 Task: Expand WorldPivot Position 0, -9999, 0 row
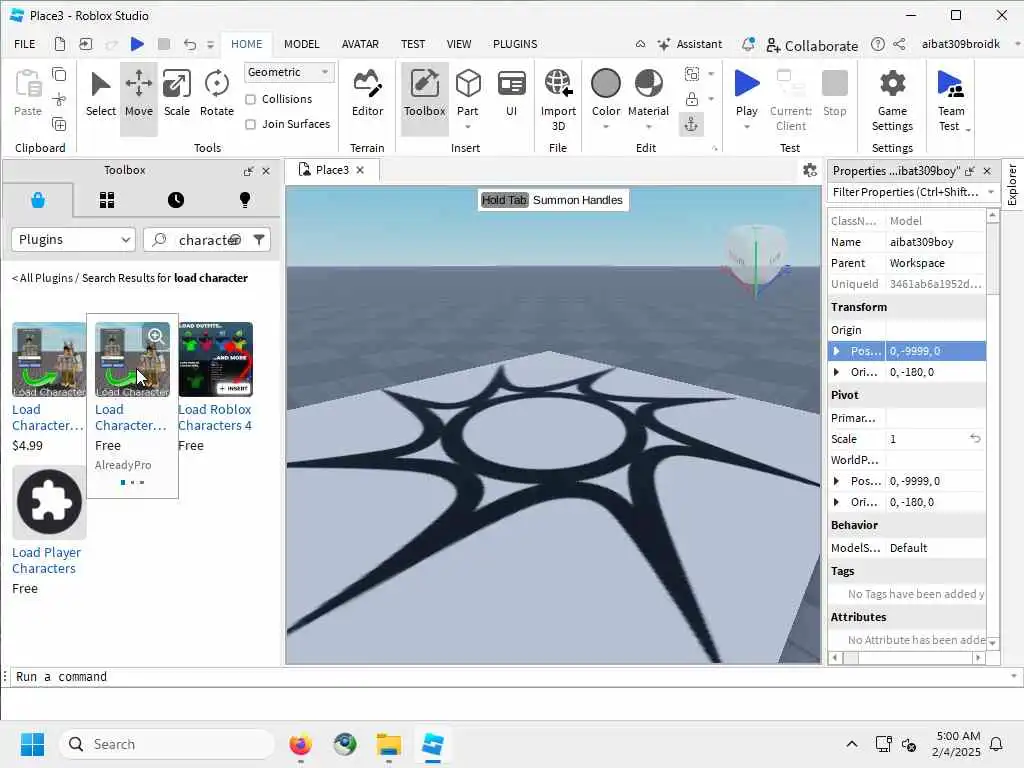tap(837, 481)
